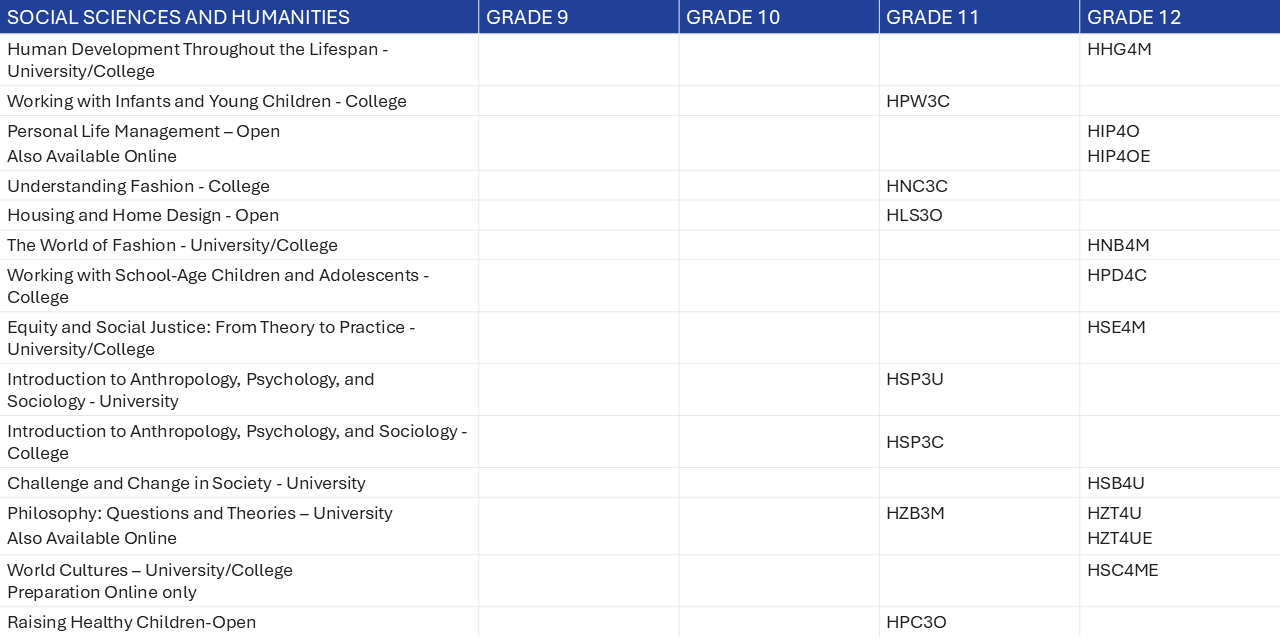Click course code HNB4M

[1118, 245]
